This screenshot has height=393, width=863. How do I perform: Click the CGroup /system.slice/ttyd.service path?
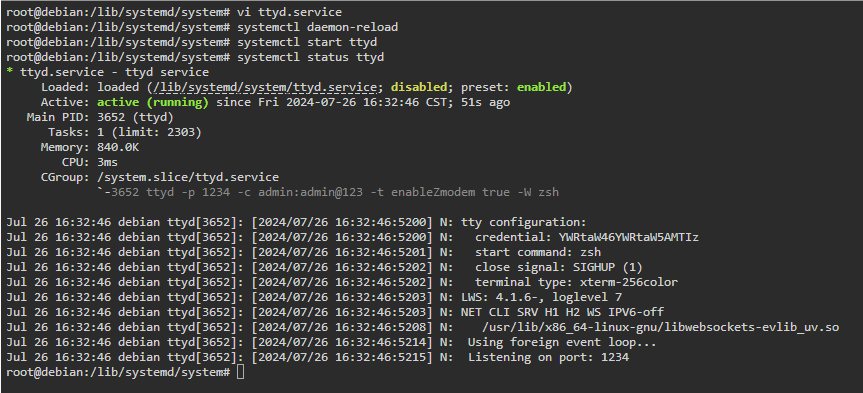point(188,177)
